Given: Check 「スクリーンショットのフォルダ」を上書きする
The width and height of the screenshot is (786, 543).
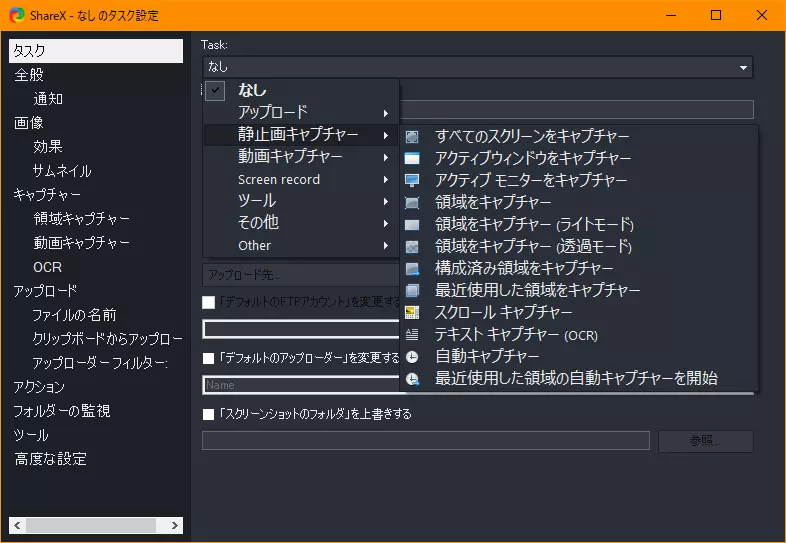Looking at the screenshot, I should [208, 415].
